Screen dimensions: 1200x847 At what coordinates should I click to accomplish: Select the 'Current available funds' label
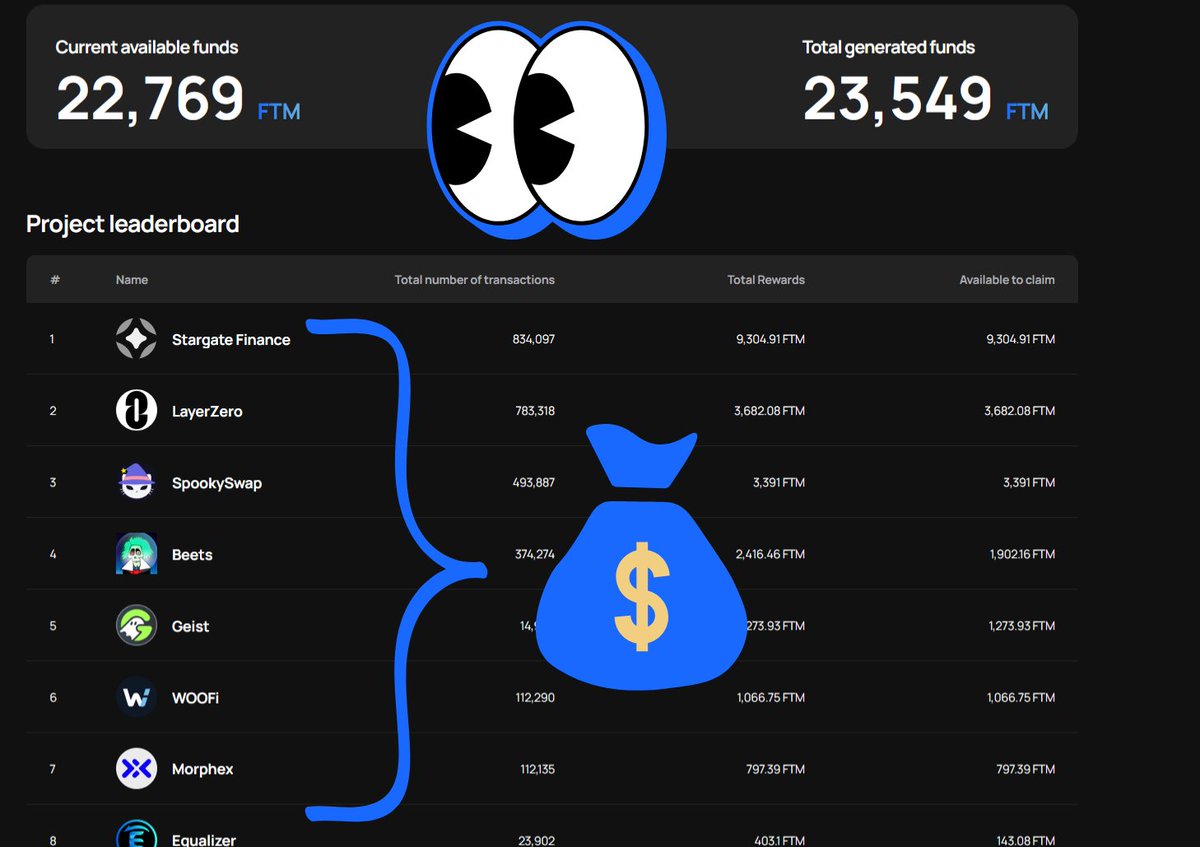point(147,47)
